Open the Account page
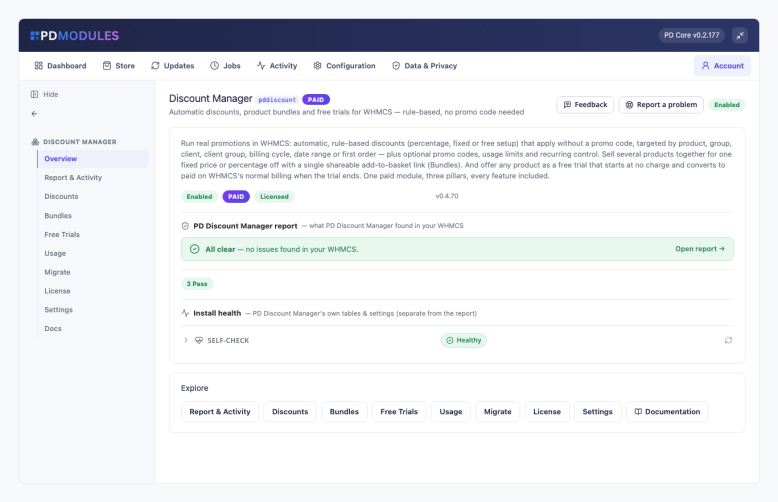 (722, 65)
